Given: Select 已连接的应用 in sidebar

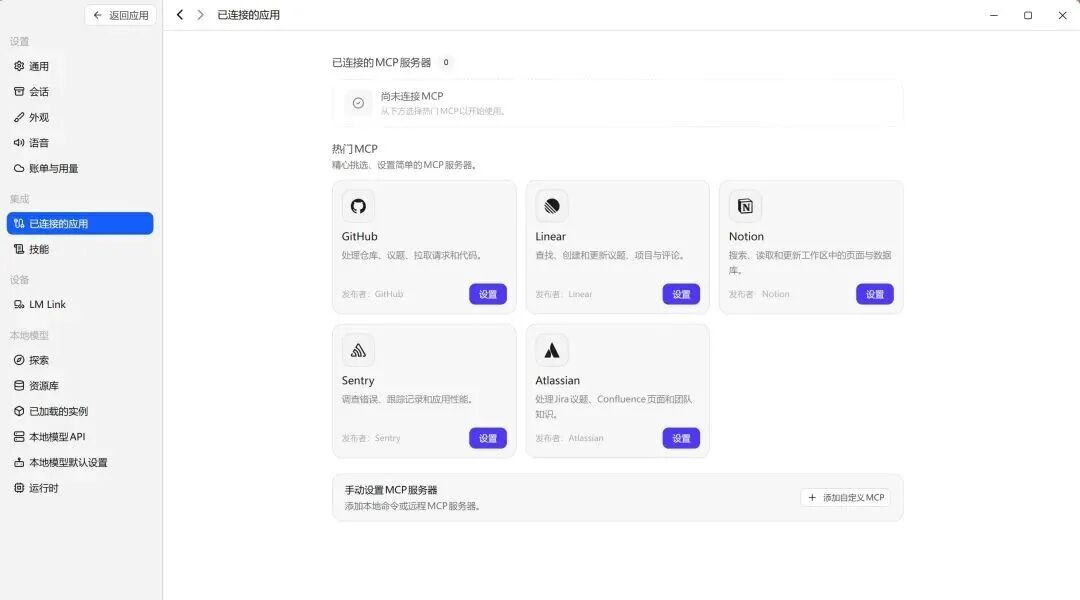Looking at the screenshot, I should coord(80,223).
